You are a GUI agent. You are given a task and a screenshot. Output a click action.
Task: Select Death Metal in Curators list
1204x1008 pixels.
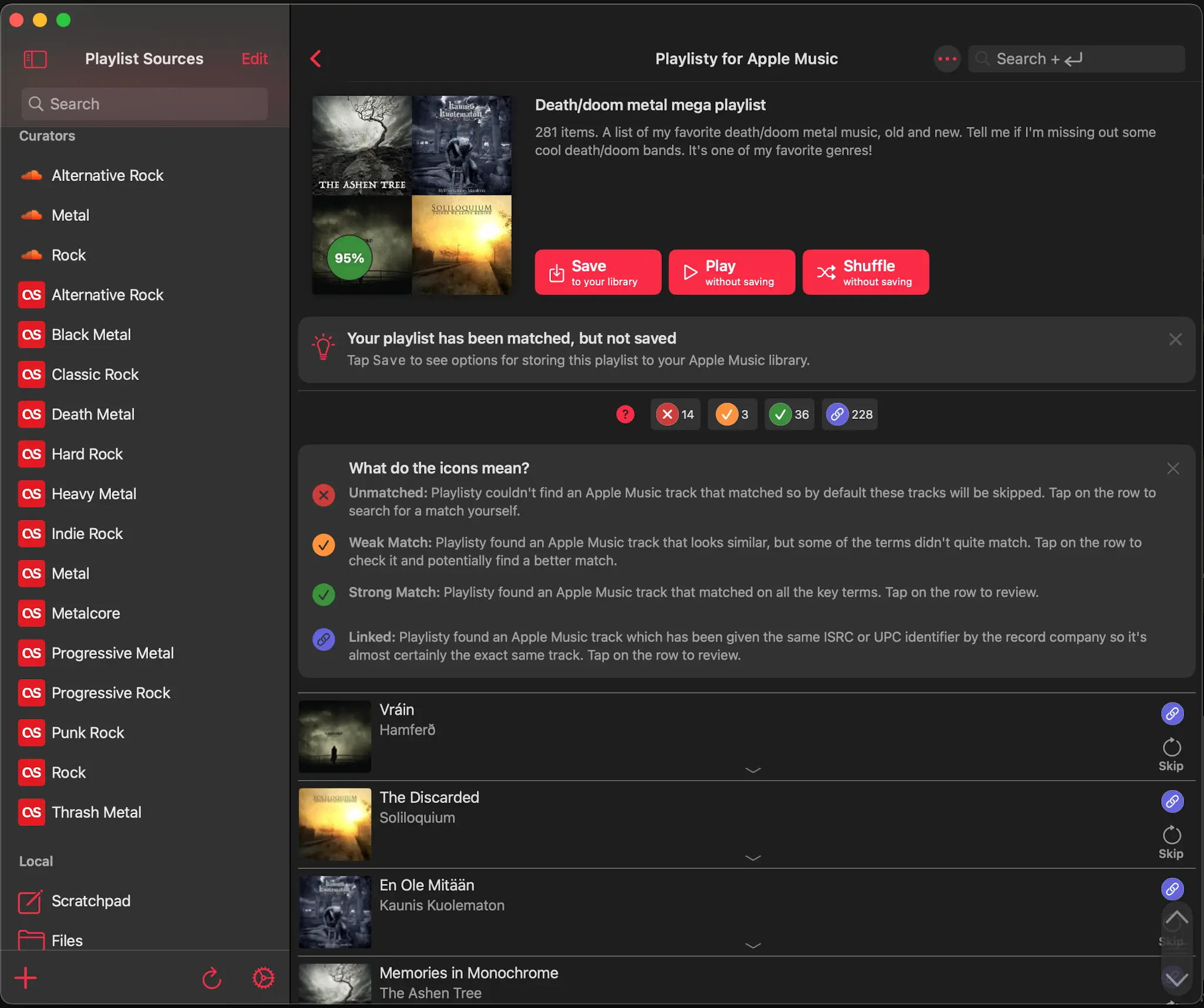[x=93, y=414]
